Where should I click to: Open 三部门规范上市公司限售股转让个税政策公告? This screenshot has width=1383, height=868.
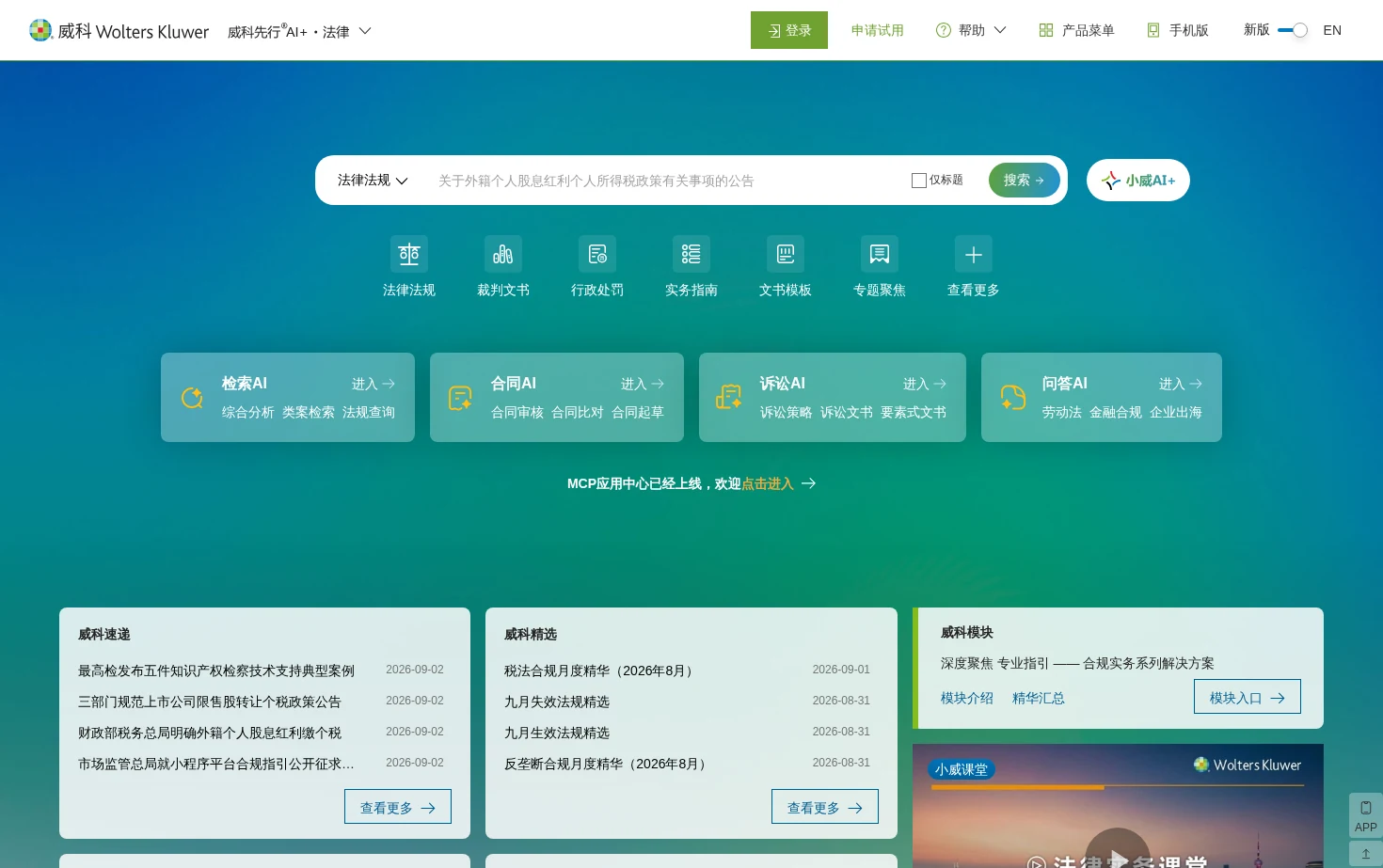210,702
